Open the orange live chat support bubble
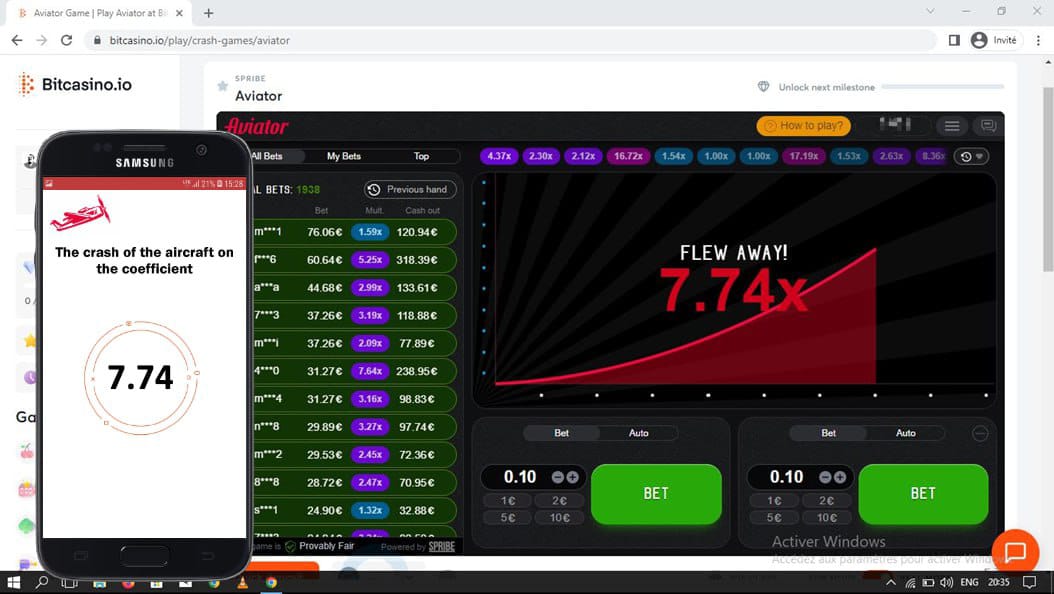The height and width of the screenshot is (594, 1054). click(1015, 552)
